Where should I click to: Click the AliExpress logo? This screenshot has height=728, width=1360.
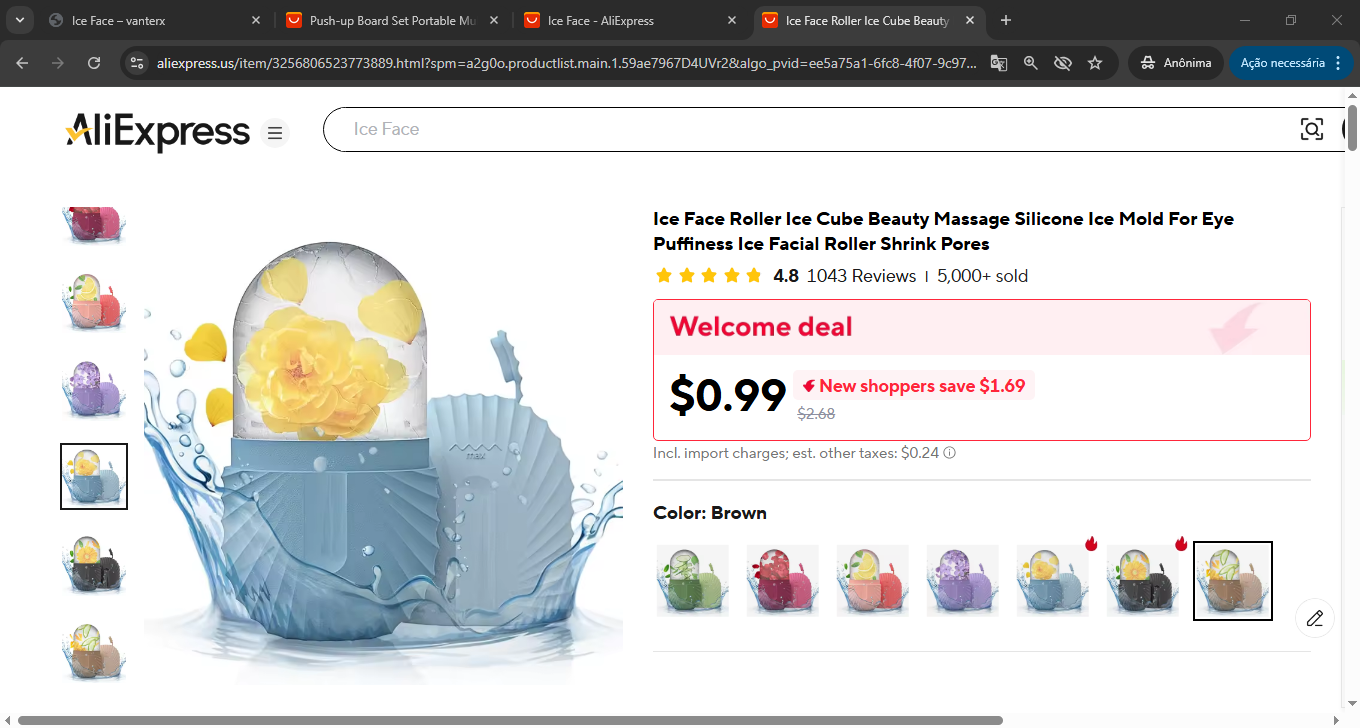pyautogui.click(x=158, y=131)
